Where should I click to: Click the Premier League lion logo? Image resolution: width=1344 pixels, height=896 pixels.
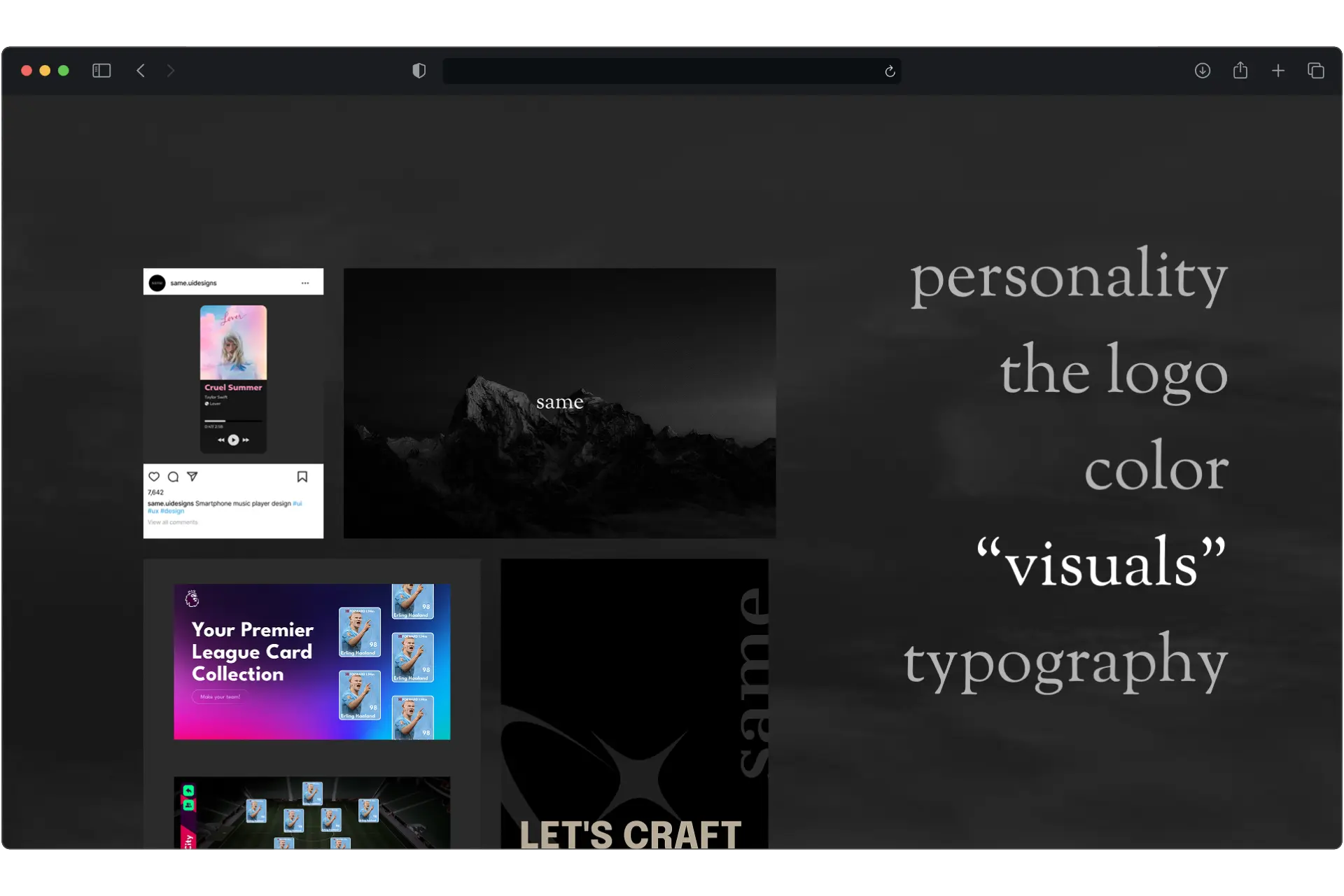pos(192,598)
